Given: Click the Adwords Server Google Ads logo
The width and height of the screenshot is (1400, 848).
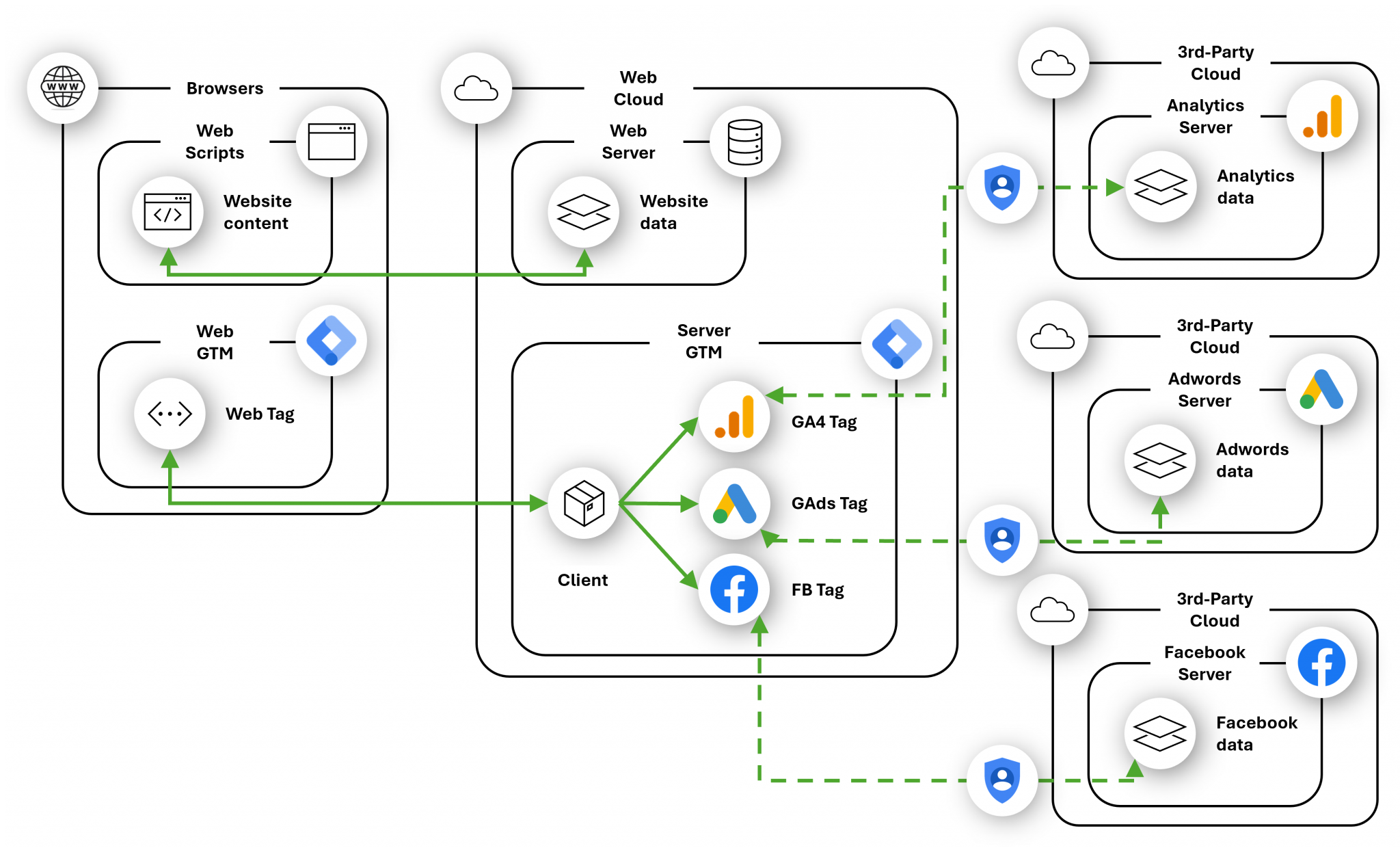Looking at the screenshot, I should tap(1321, 389).
